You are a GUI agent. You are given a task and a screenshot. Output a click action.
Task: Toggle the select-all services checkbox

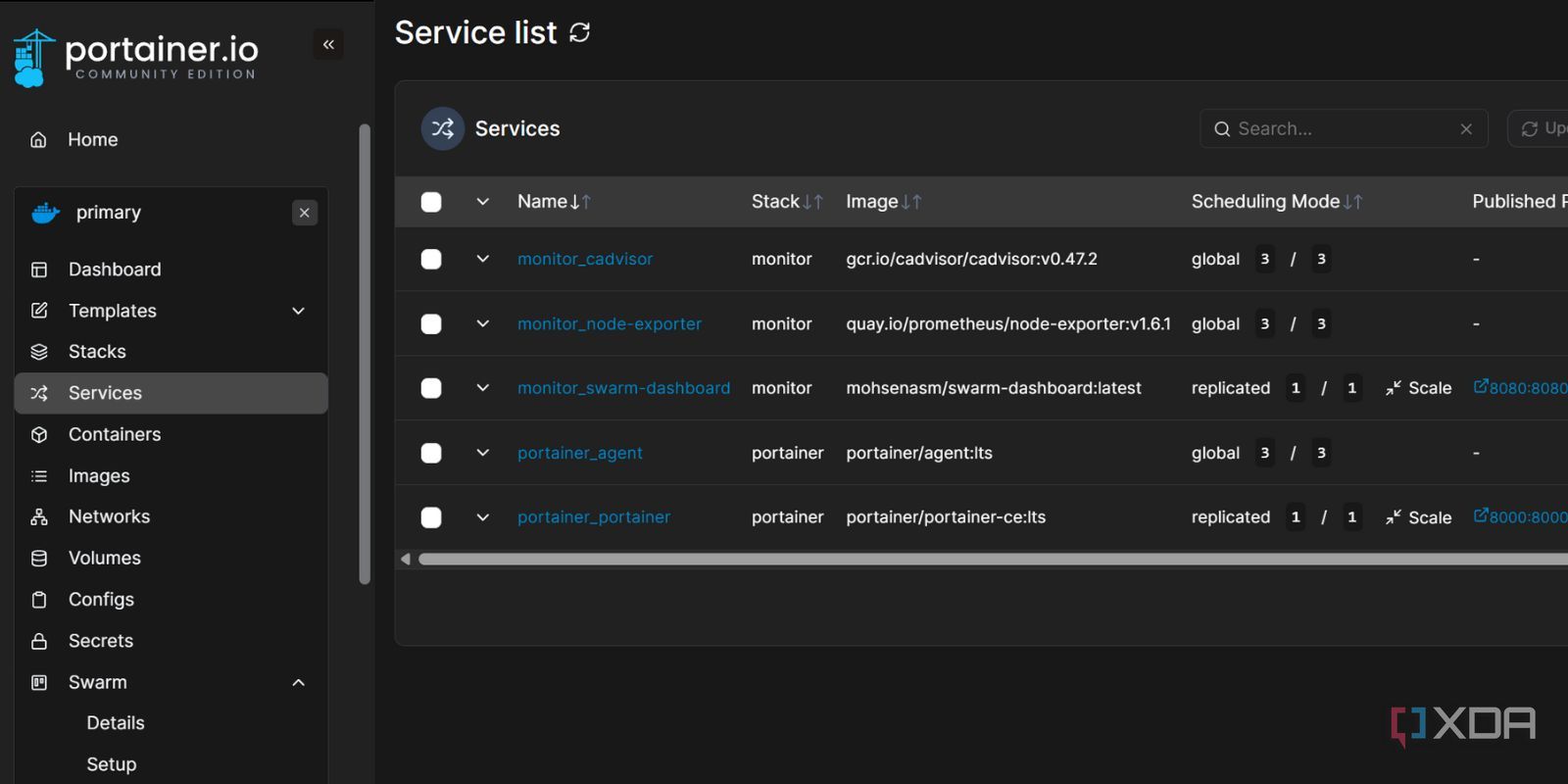(x=431, y=202)
